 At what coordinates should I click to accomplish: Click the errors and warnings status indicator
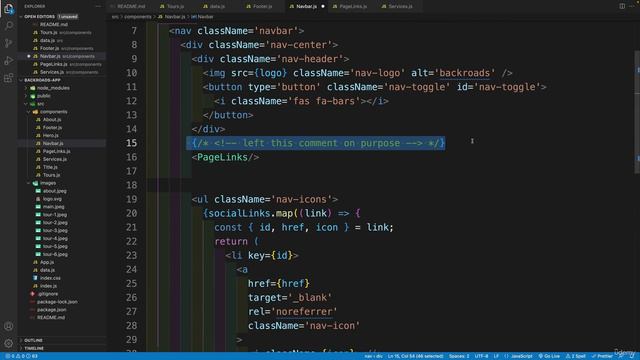21,356
